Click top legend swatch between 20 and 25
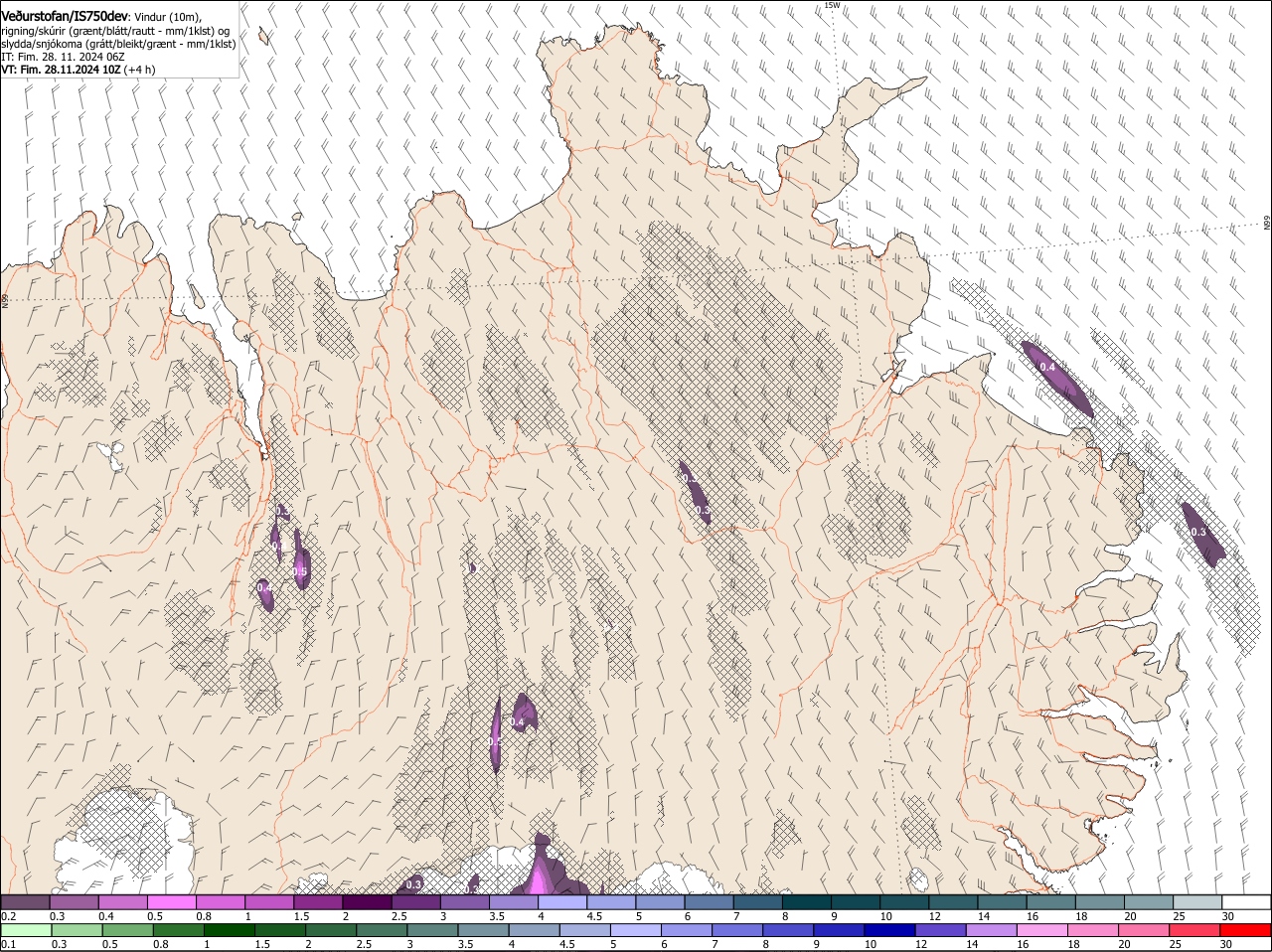Image resolution: width=1272 pixels, height=952 pixels. tap(1149, 902)
